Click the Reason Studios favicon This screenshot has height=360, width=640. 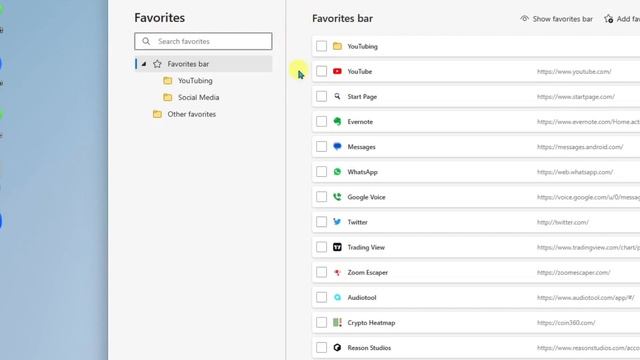[x=337, y=348]
